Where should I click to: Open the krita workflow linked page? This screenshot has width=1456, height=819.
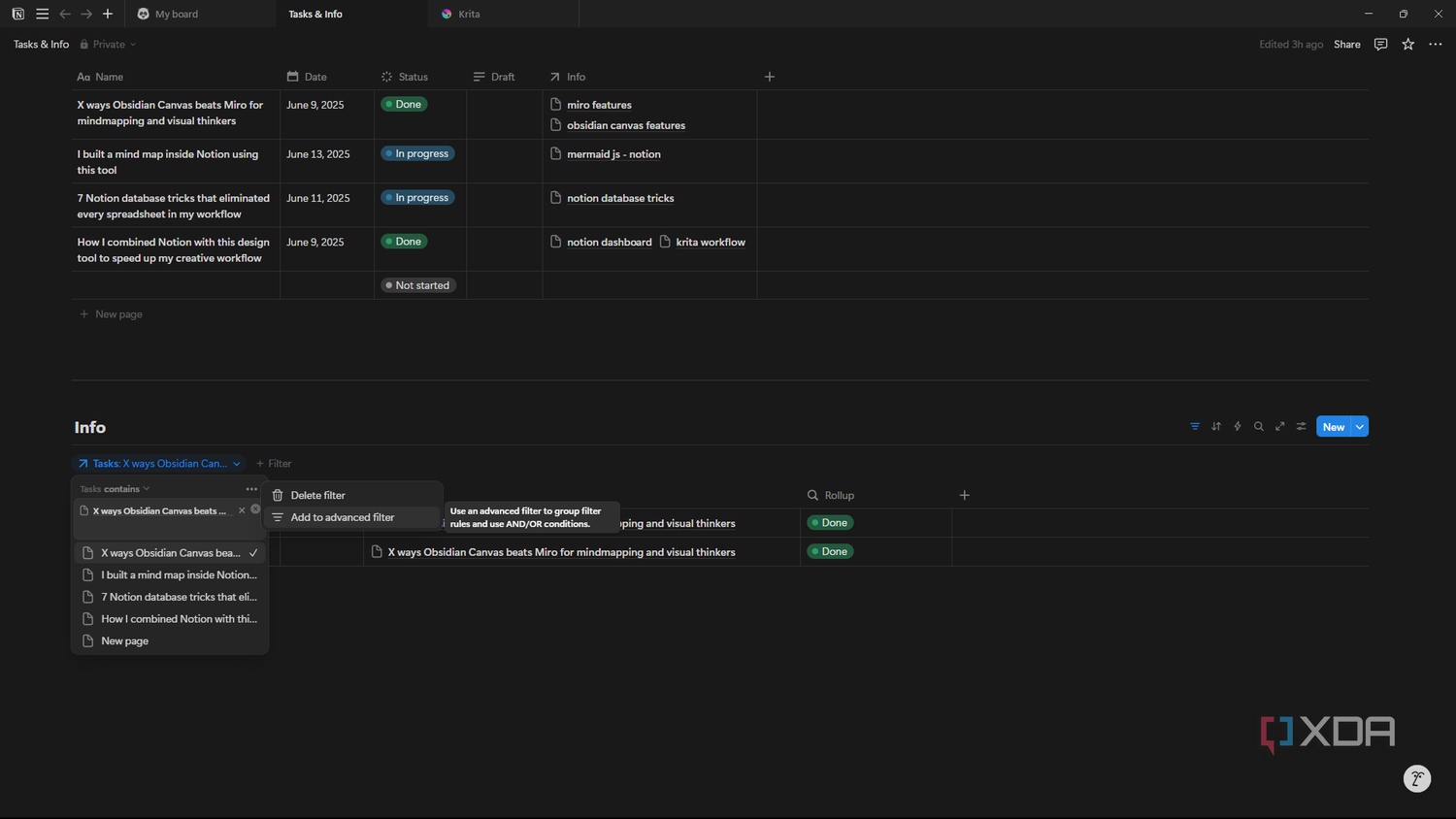(x=711, y=243)
